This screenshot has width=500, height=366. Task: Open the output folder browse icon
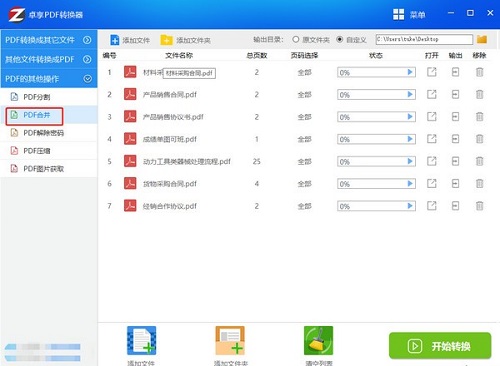coord(482,39)
